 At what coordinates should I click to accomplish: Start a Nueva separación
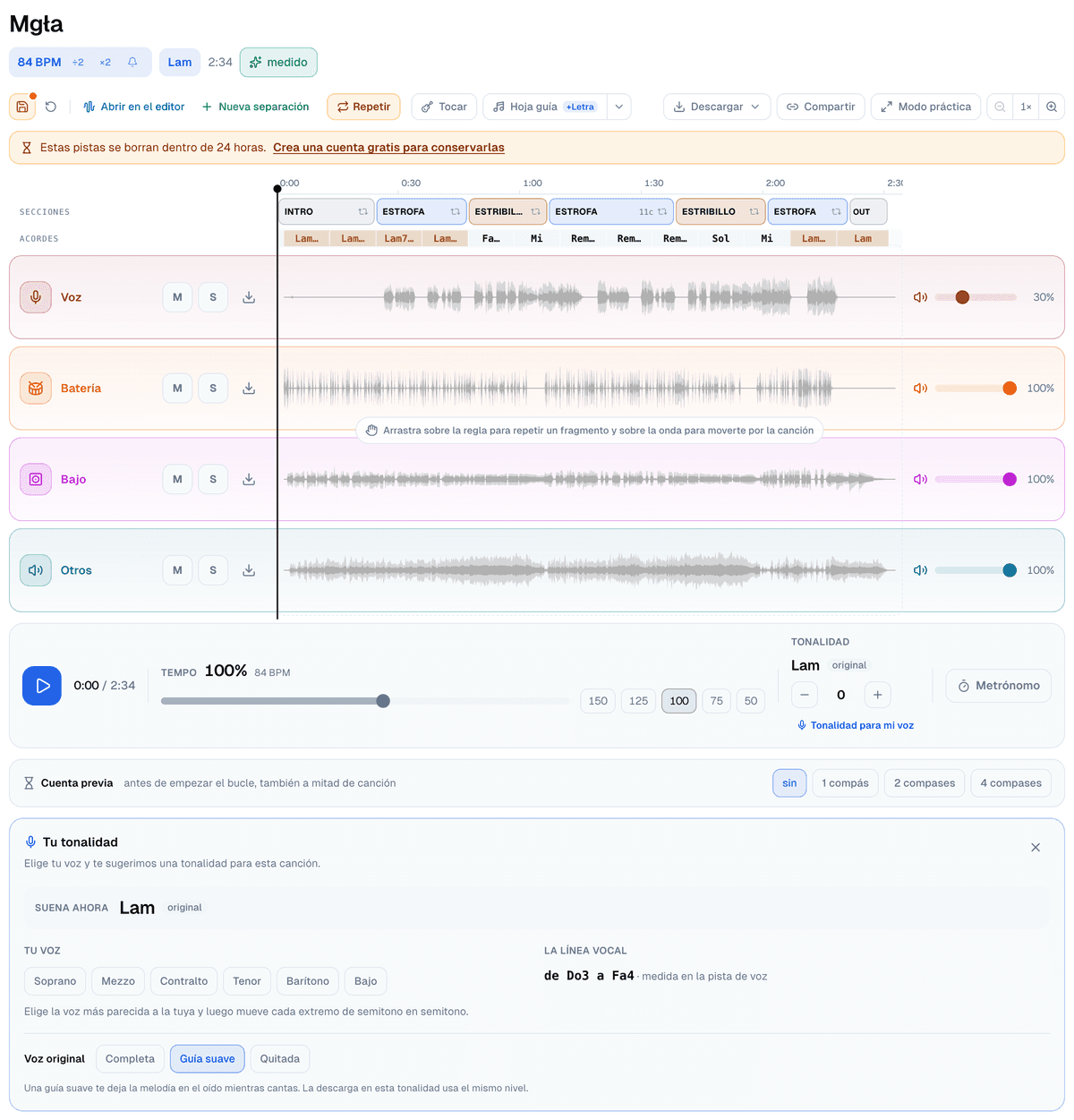tap(255, 107)
